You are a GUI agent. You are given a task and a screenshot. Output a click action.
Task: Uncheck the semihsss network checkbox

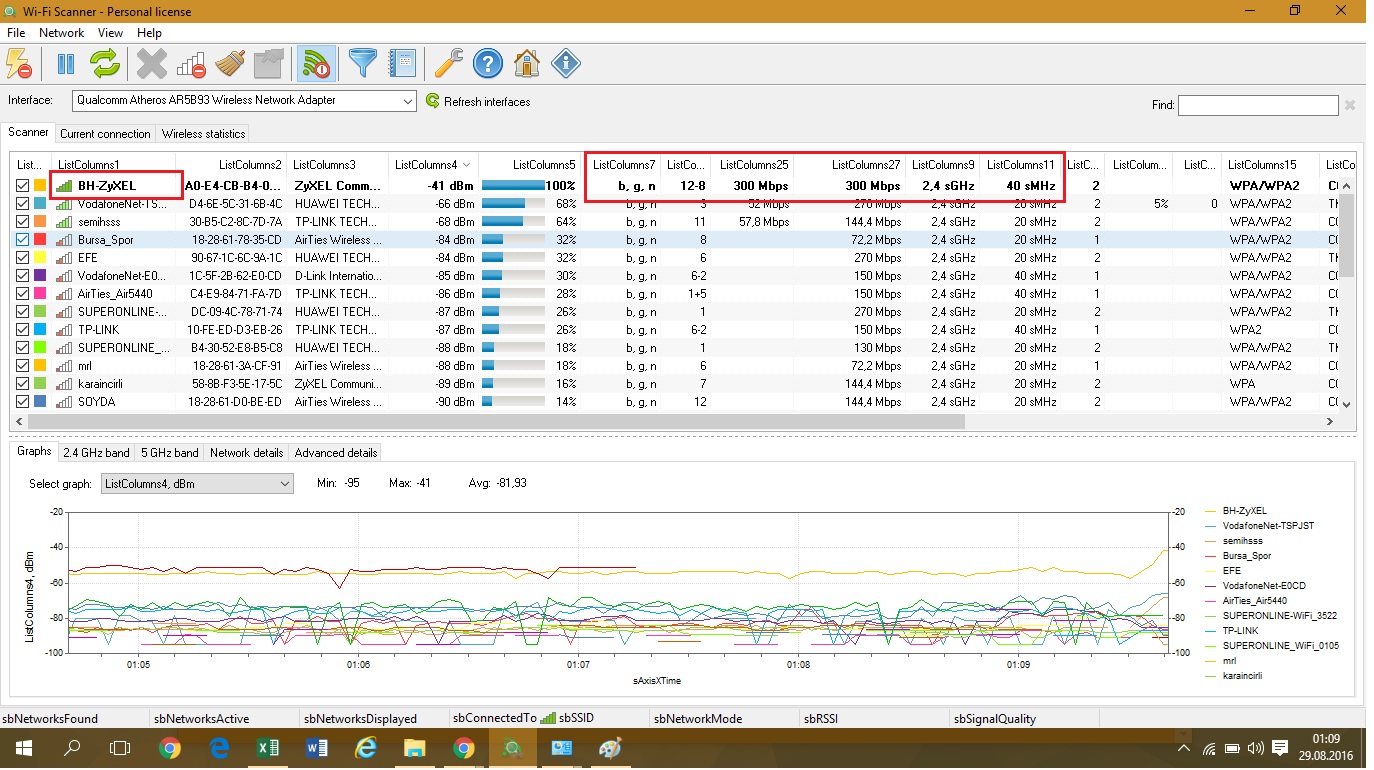pos(23,222)
